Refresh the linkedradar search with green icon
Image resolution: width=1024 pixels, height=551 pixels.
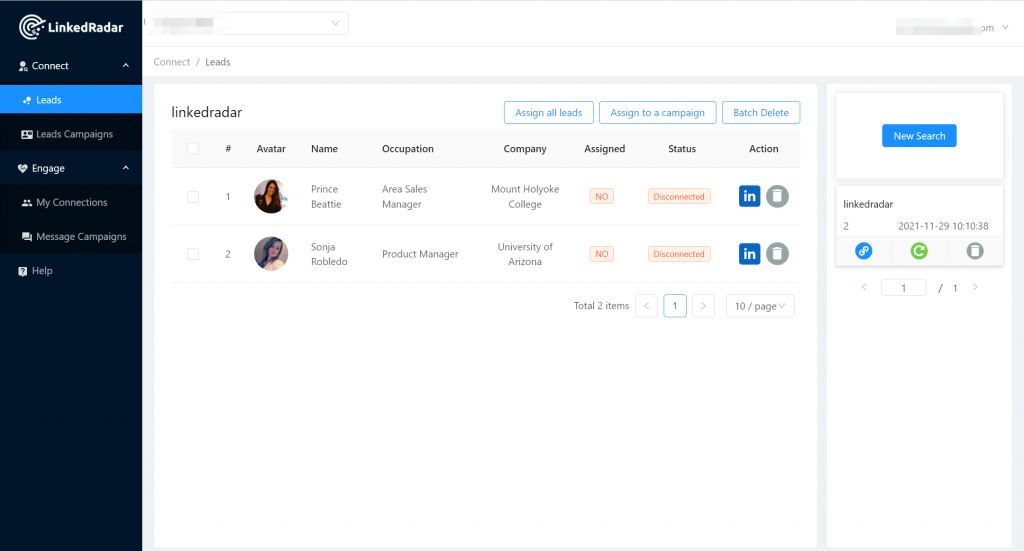[918, 251]
